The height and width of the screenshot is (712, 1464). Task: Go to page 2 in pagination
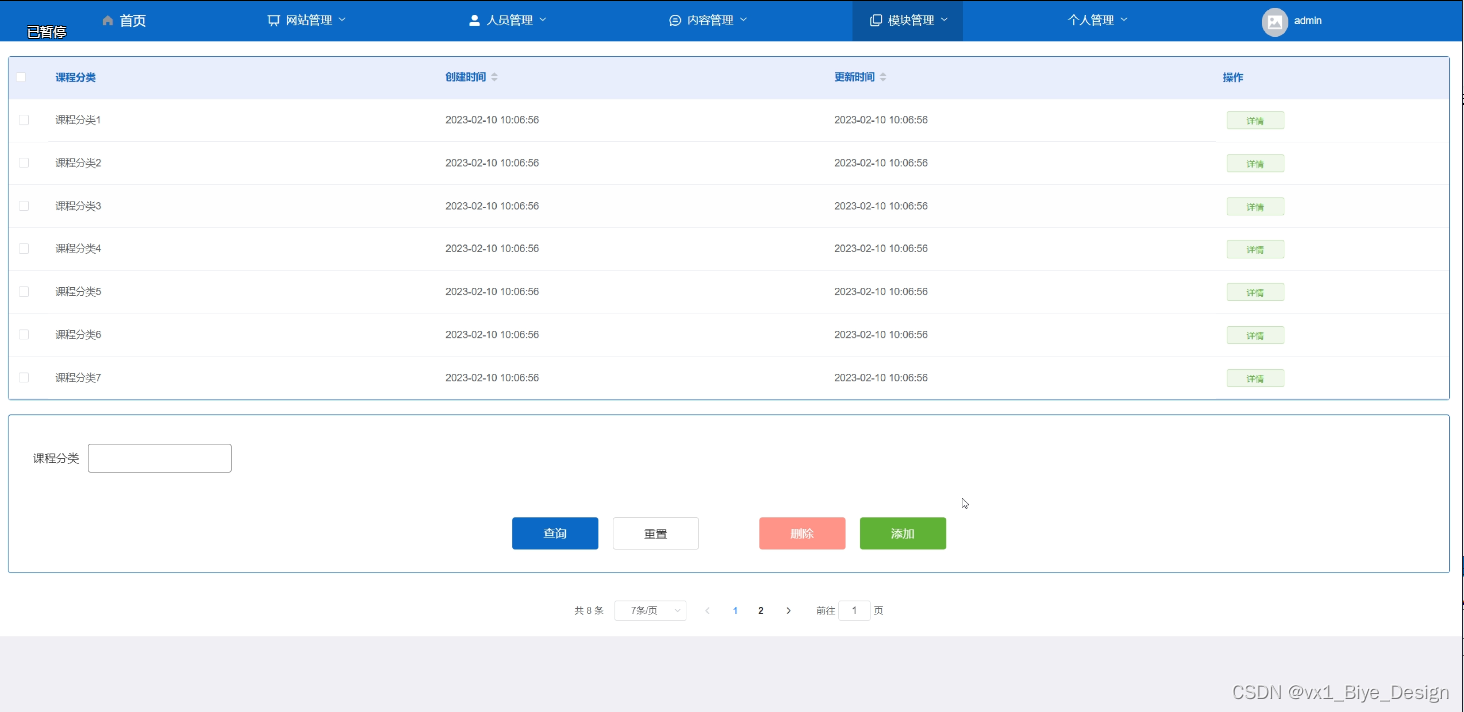[x=761, y=610]
